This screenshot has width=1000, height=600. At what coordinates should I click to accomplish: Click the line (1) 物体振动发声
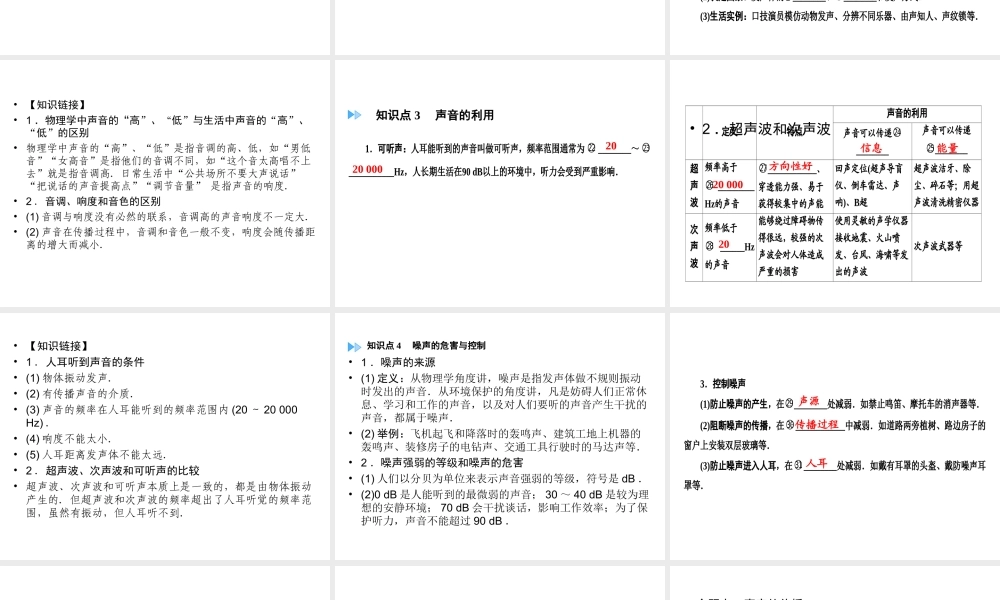coord(68,378)
